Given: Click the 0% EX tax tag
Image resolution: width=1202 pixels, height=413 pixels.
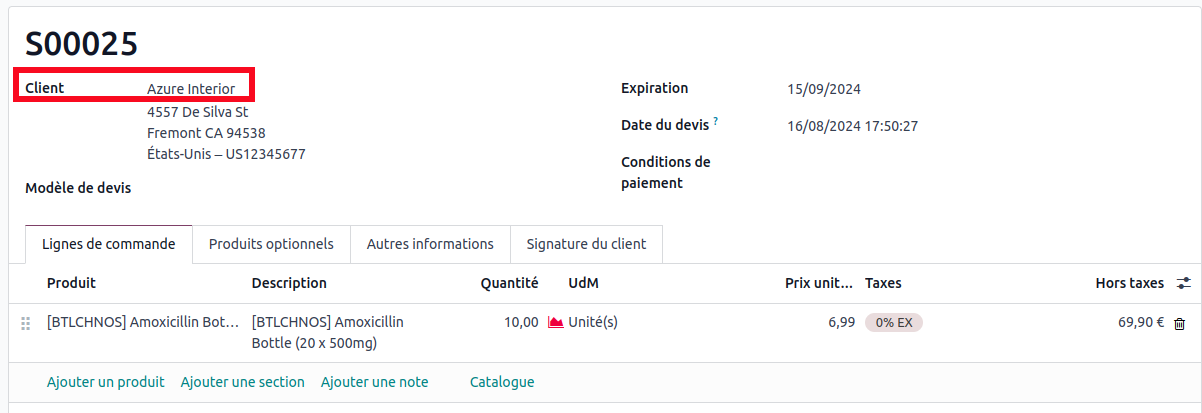Looking at the screenshot, I should (x=894, y=323).
